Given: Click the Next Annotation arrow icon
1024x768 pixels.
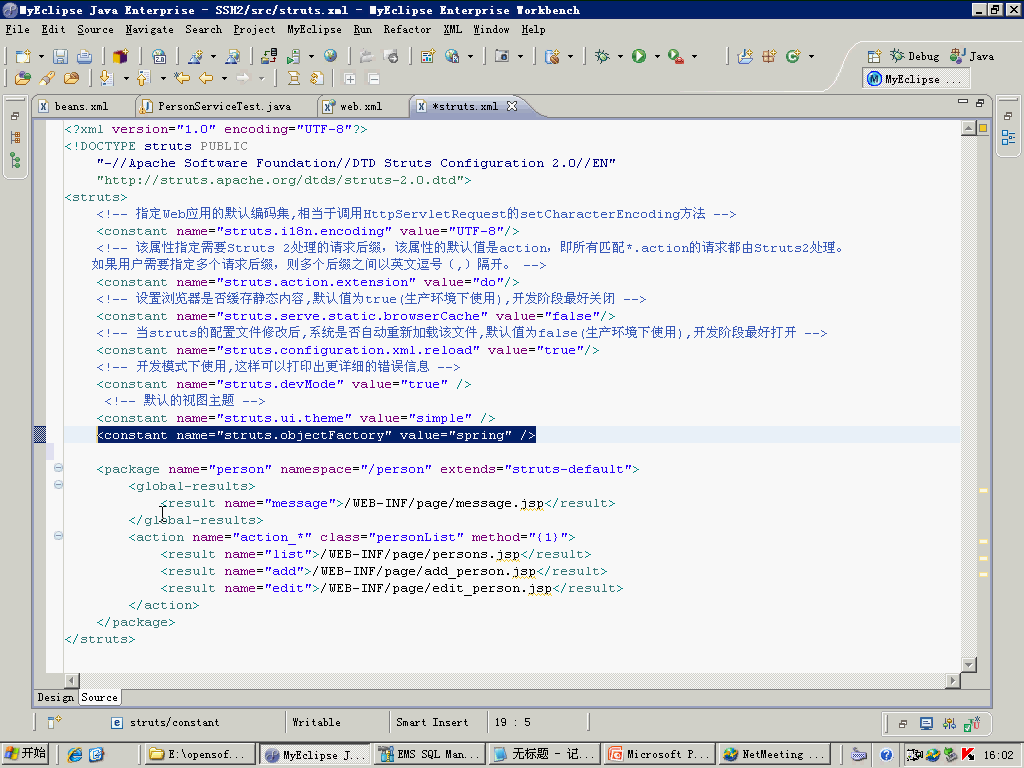Looking at the screenshot, I should (106, 78).
